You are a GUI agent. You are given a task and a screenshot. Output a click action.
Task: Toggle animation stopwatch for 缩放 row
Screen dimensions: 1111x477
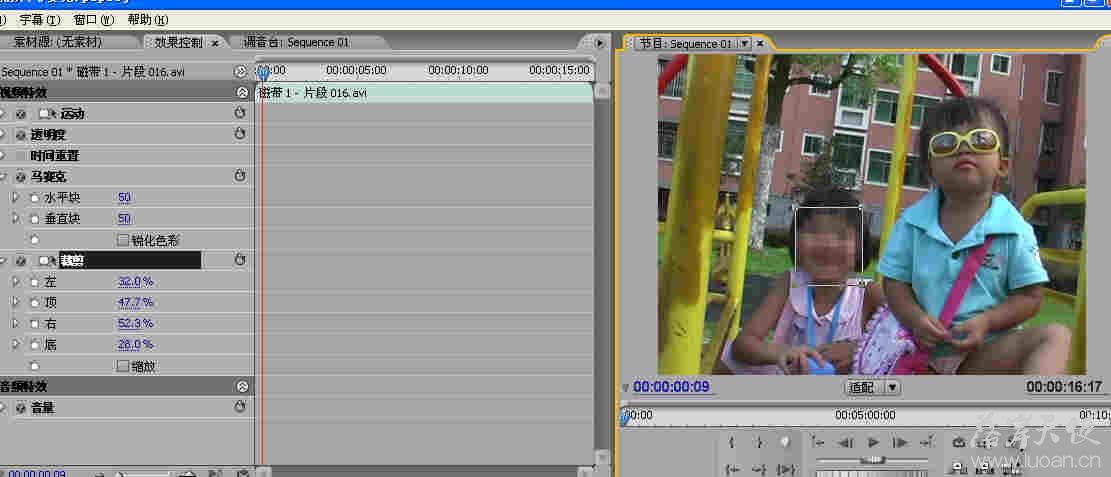pos(34,366)
